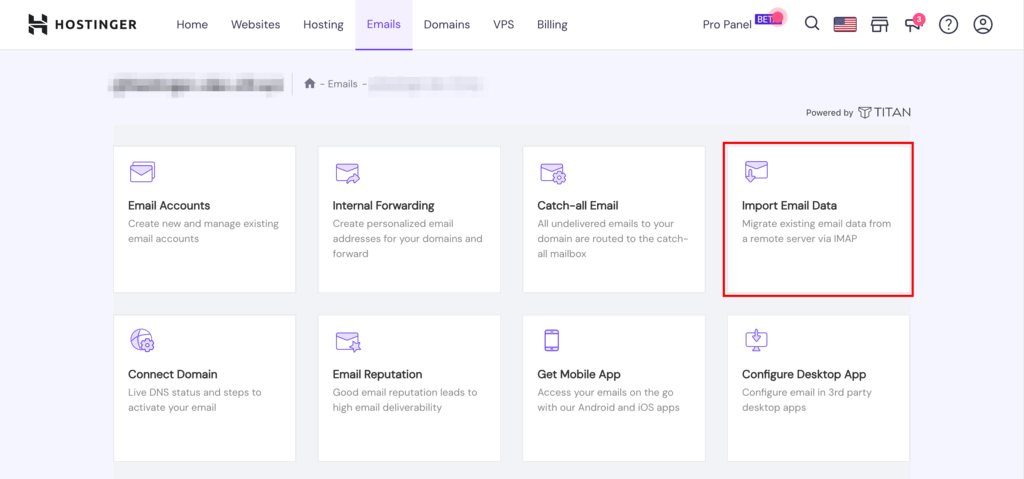Open the store marketplace icon
The image size is (1024, 479).
coord(879,24)
